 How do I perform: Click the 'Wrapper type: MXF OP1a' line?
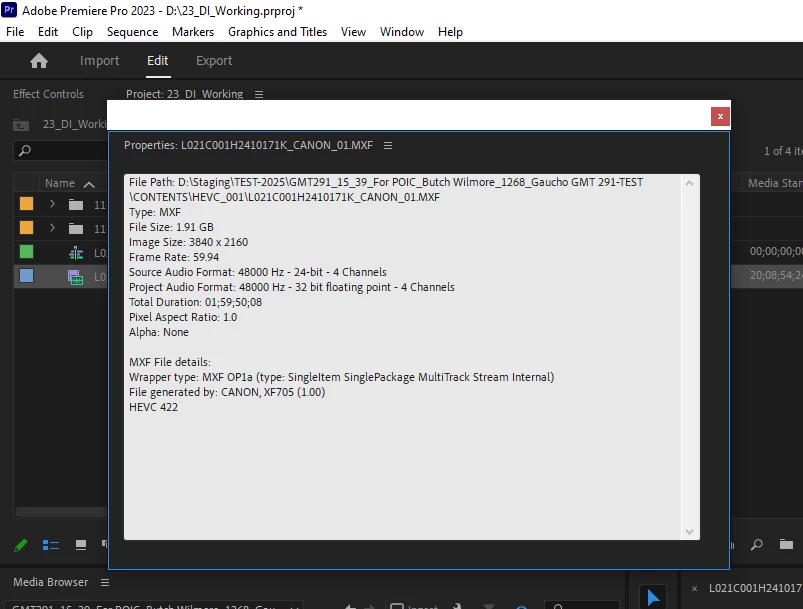[x=342, y=377]
